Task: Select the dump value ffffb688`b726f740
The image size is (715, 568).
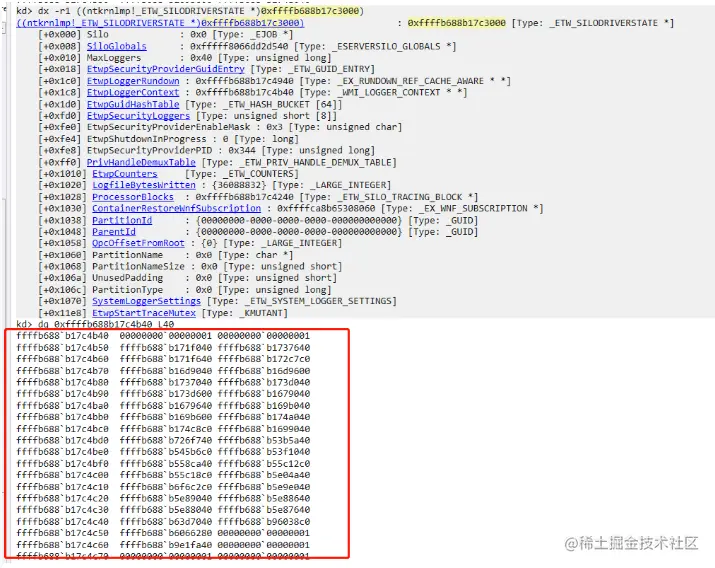Action: pyautogui.click(x=166, y=440)
